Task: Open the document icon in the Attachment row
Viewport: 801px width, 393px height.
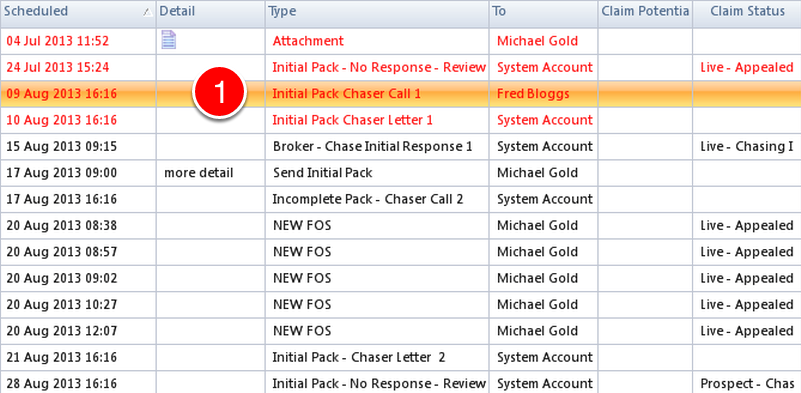Action: coord(169,40)
